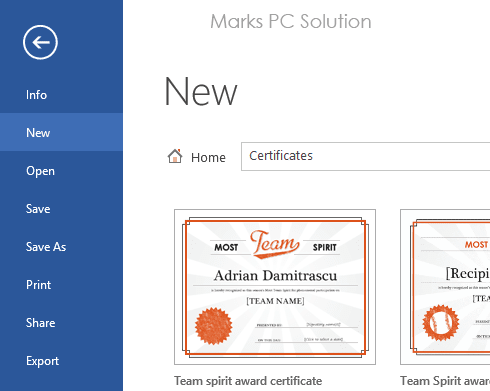Image resolution: width=490 pixels, height=391 pixels.
Task: Click the back arrow circle button
Action: (40, 42)
